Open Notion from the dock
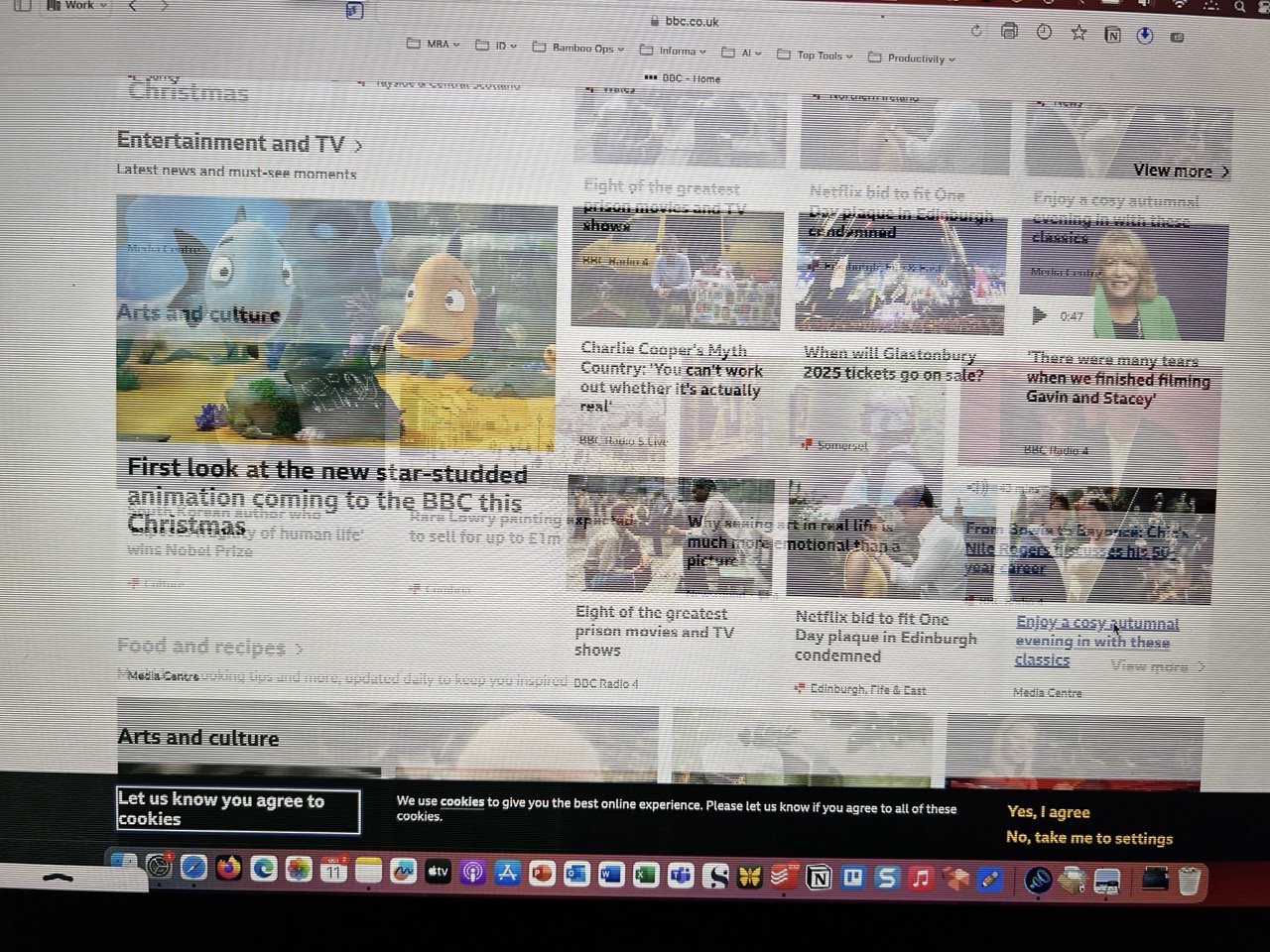The height and width of the screenshot is (952, 1270). 819,879
